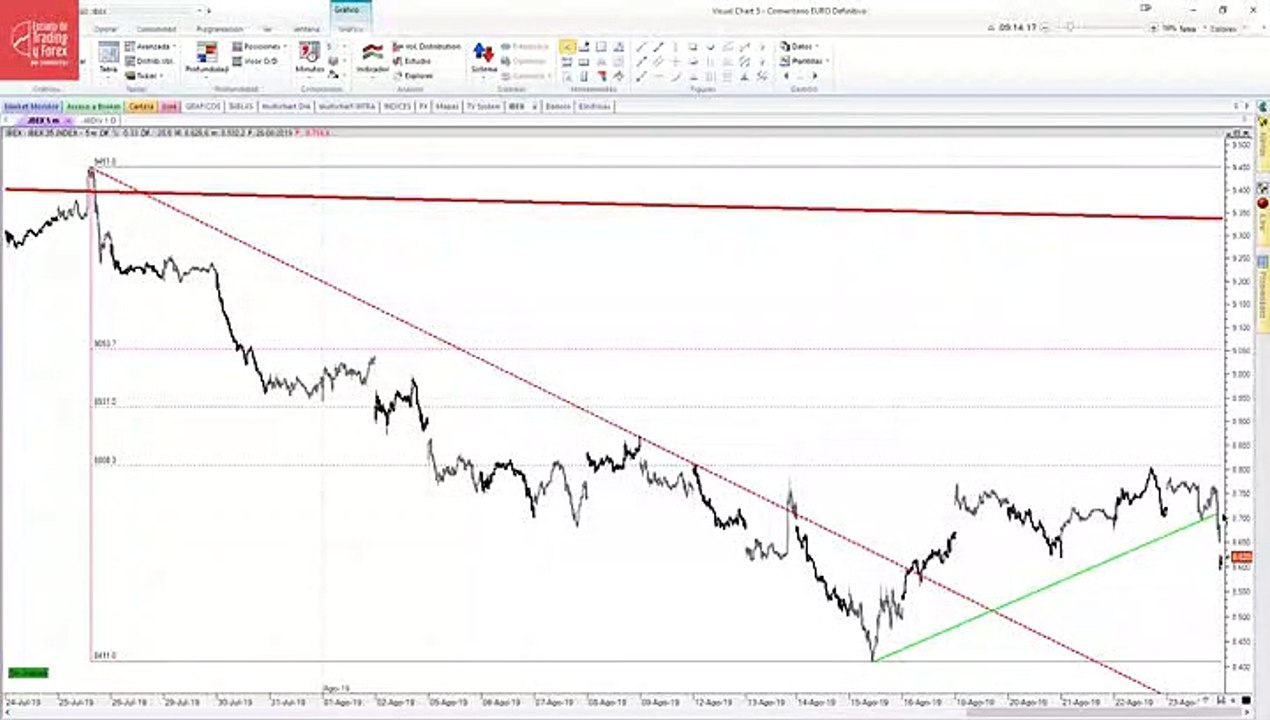The height and width of the screenshot is (720, 1270).
Task: Click the Explorer analysis option
Action: click(x=414, y=75)
